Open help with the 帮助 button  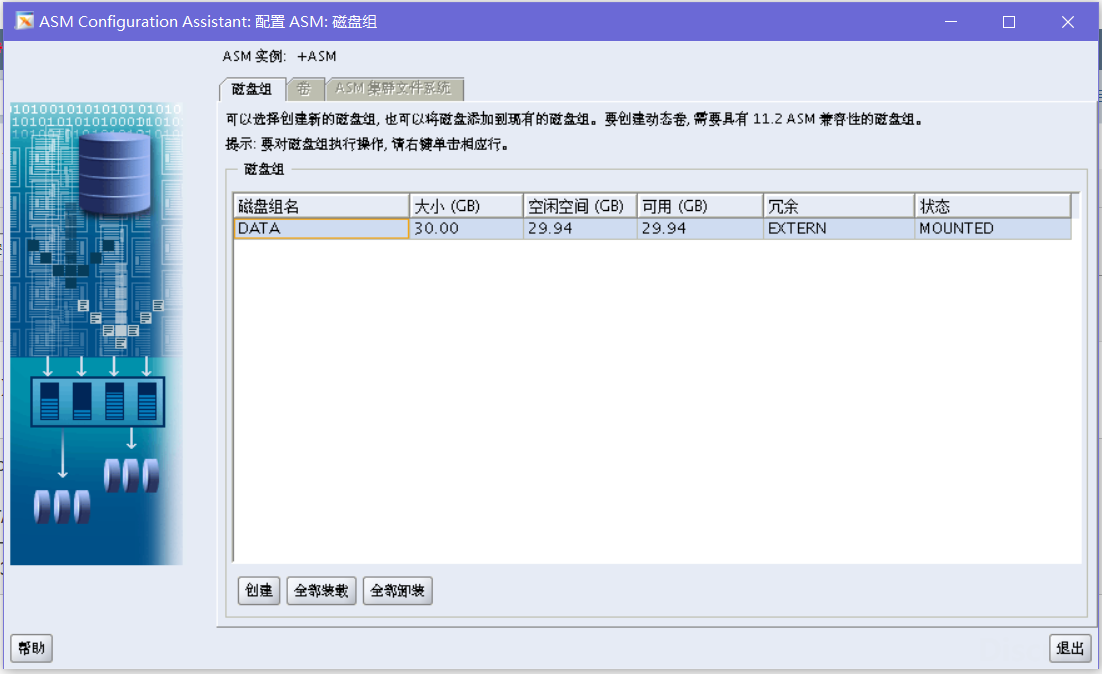(x=31, y=649)
